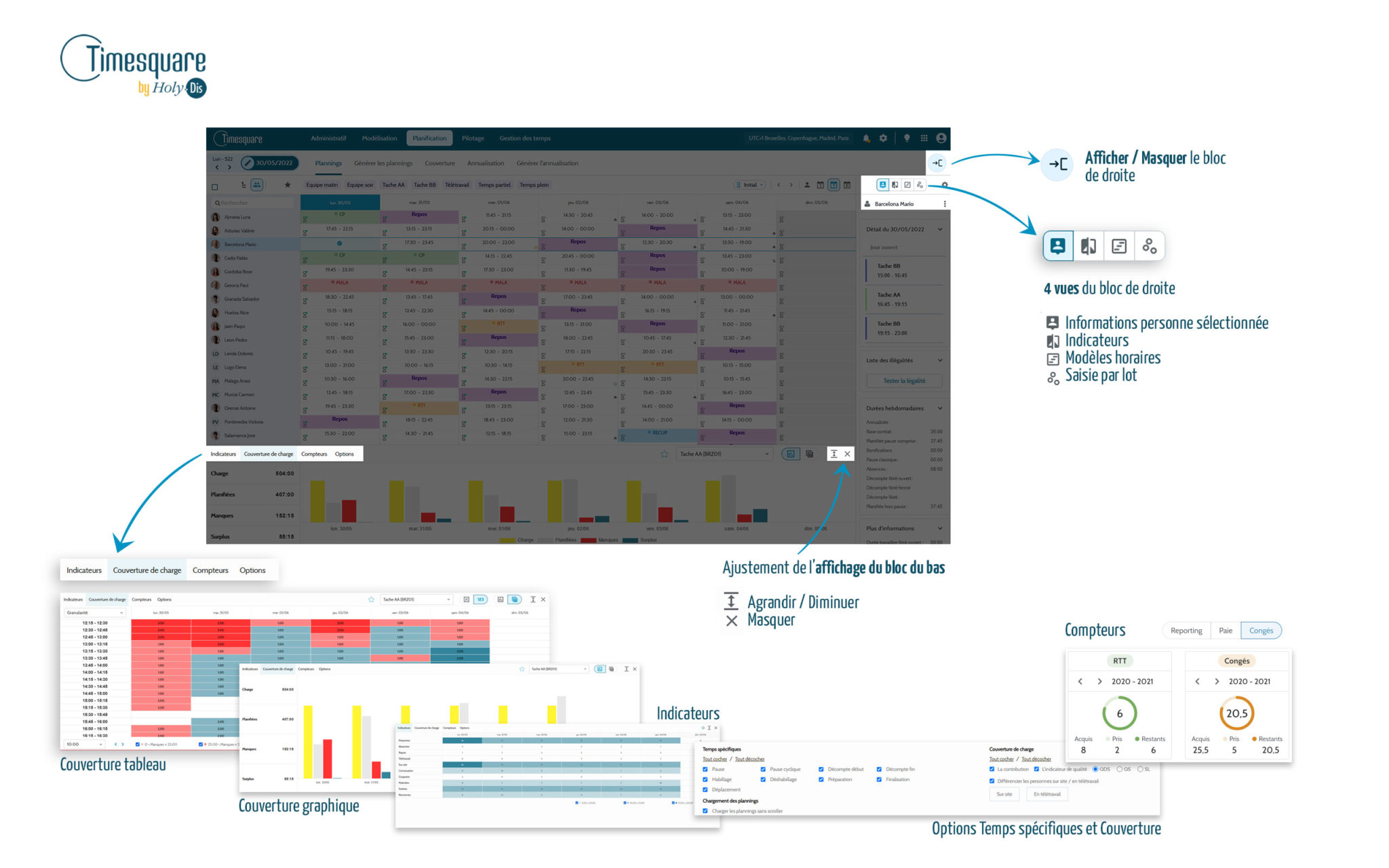Click the star outline beside Tache AA (BRZ01)
This screenshot has height=868, width=1389.
664,454
